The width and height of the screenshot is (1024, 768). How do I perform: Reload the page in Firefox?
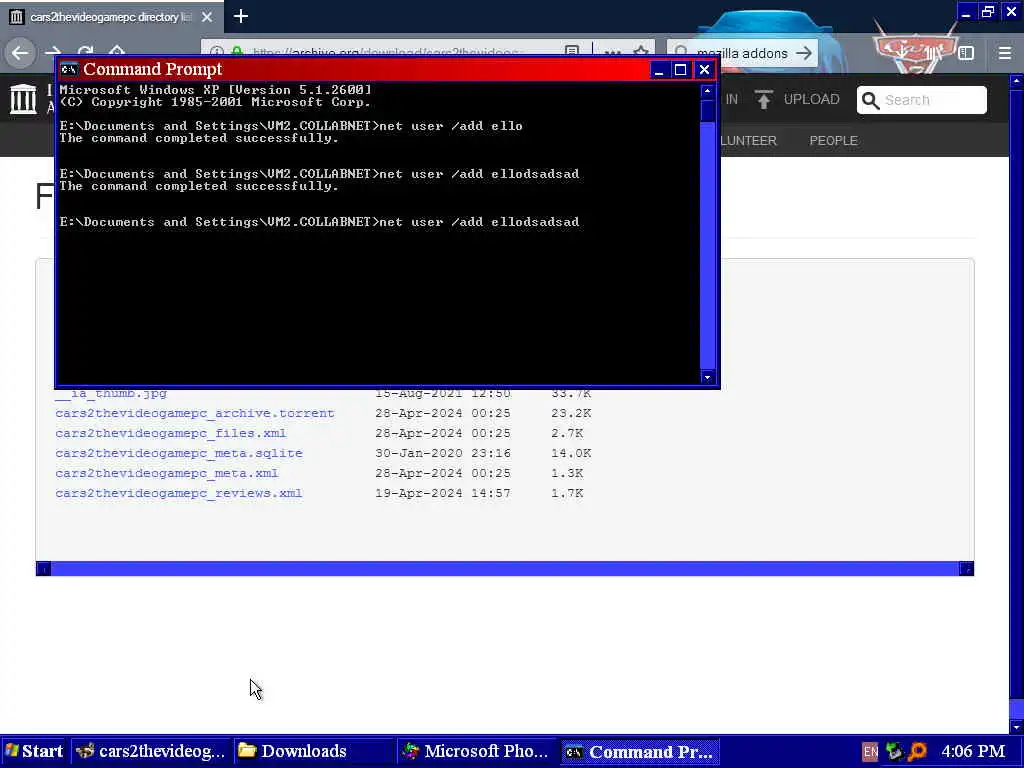click(85, 50)
